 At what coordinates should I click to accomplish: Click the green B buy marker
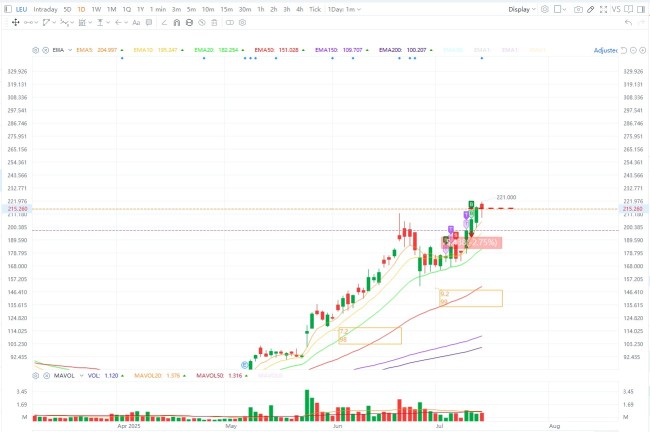pyautogui.click(x=471, y=204)
